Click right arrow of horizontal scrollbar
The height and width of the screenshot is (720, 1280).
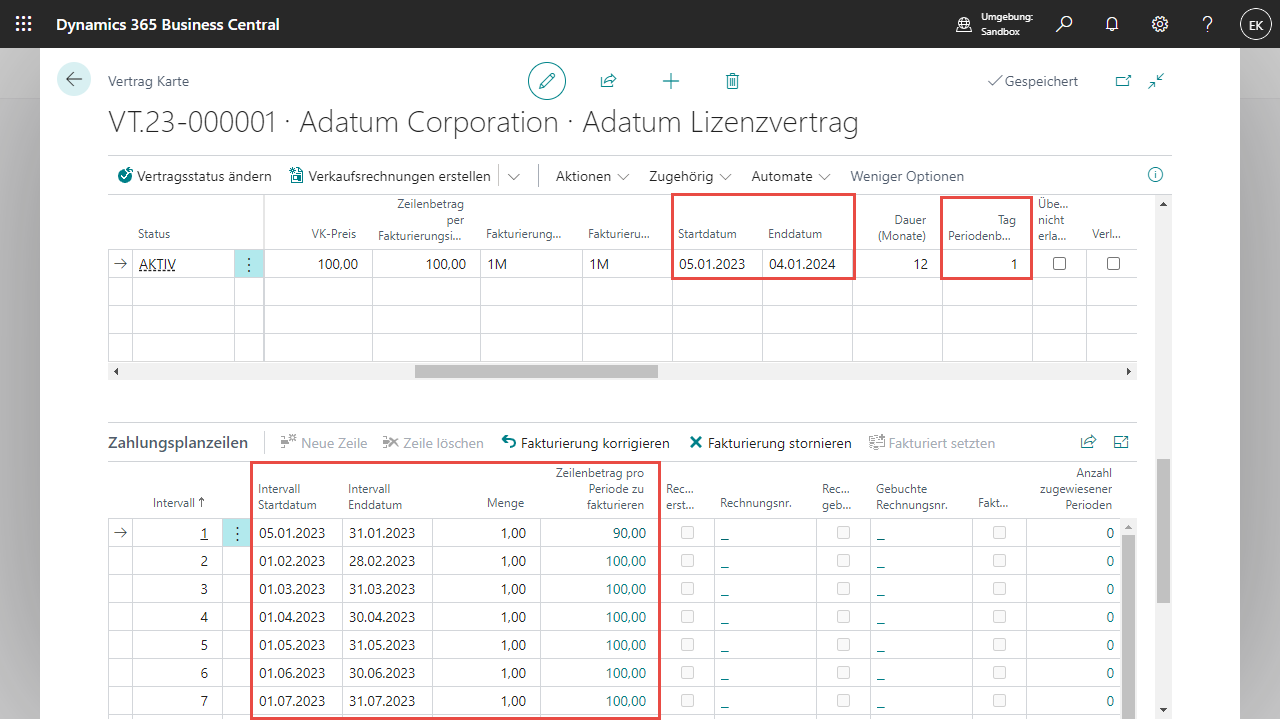(x=1130, y=371)
